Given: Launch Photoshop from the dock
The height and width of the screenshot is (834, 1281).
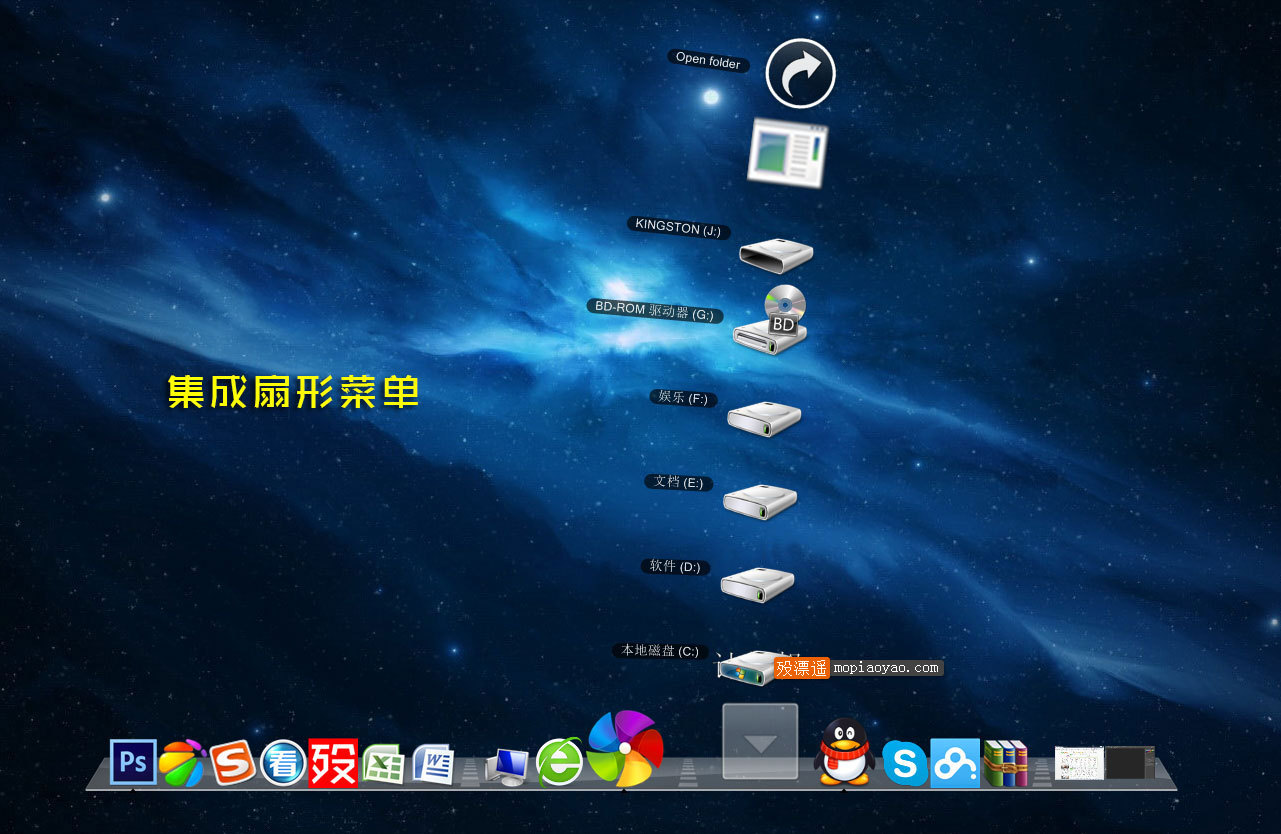Looking at the screenshot, I should point(133,763).
